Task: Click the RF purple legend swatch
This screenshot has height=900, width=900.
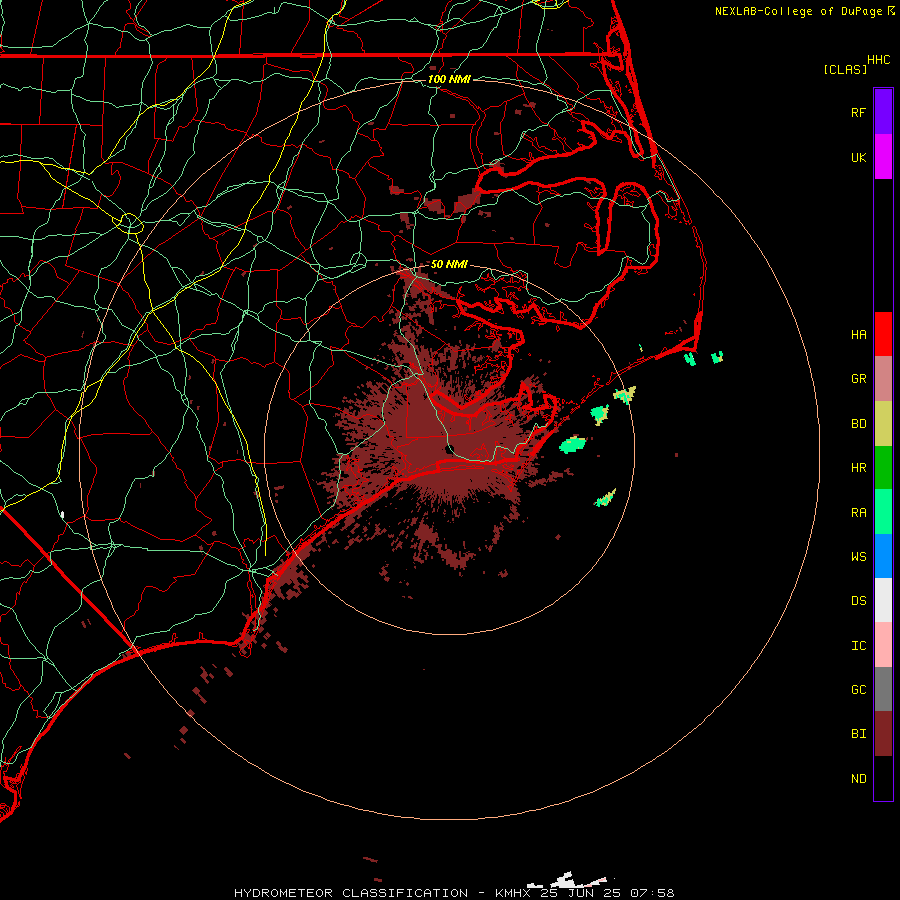Action: tap(883, 112)
